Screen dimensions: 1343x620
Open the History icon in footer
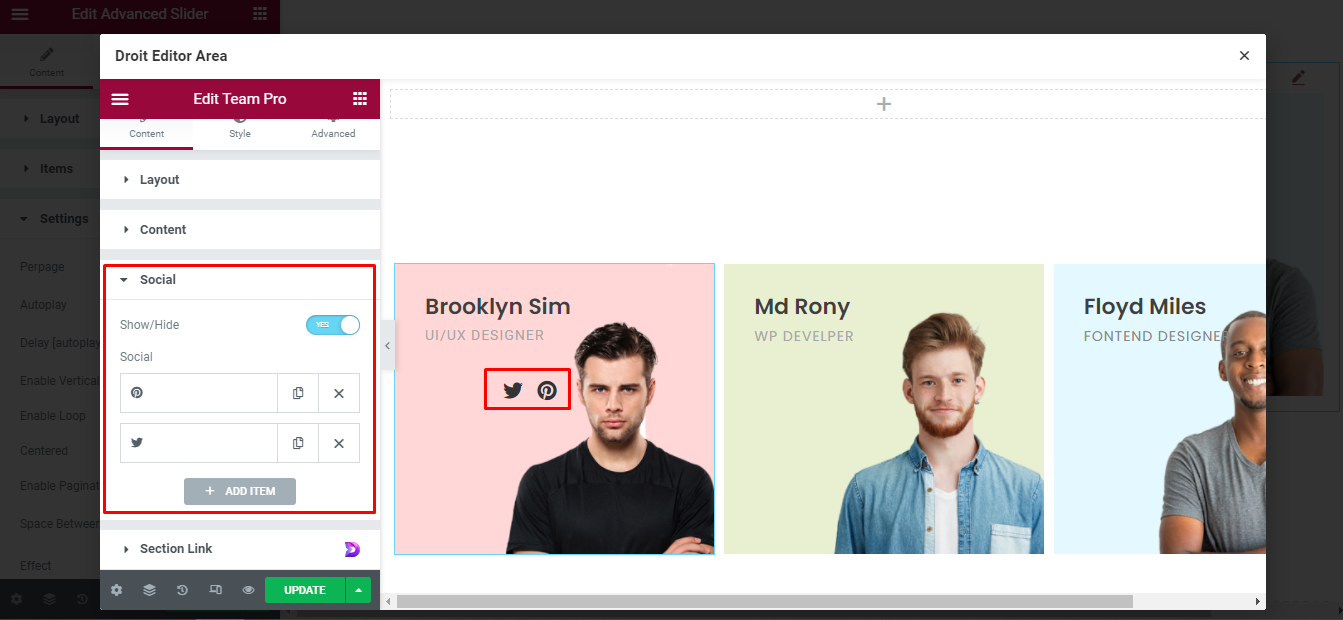[182, 590]
